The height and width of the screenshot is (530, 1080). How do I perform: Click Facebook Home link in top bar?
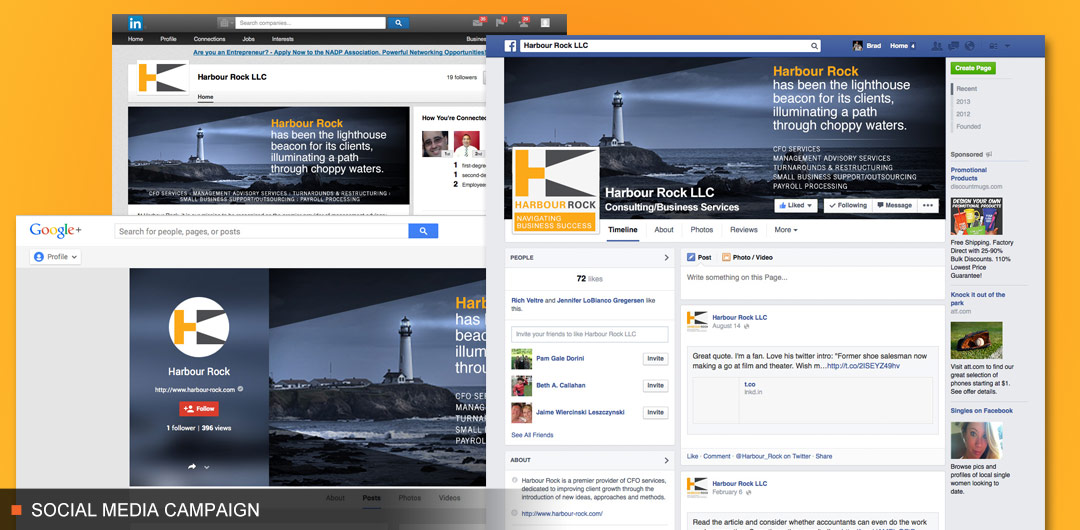tap(899, 46)
